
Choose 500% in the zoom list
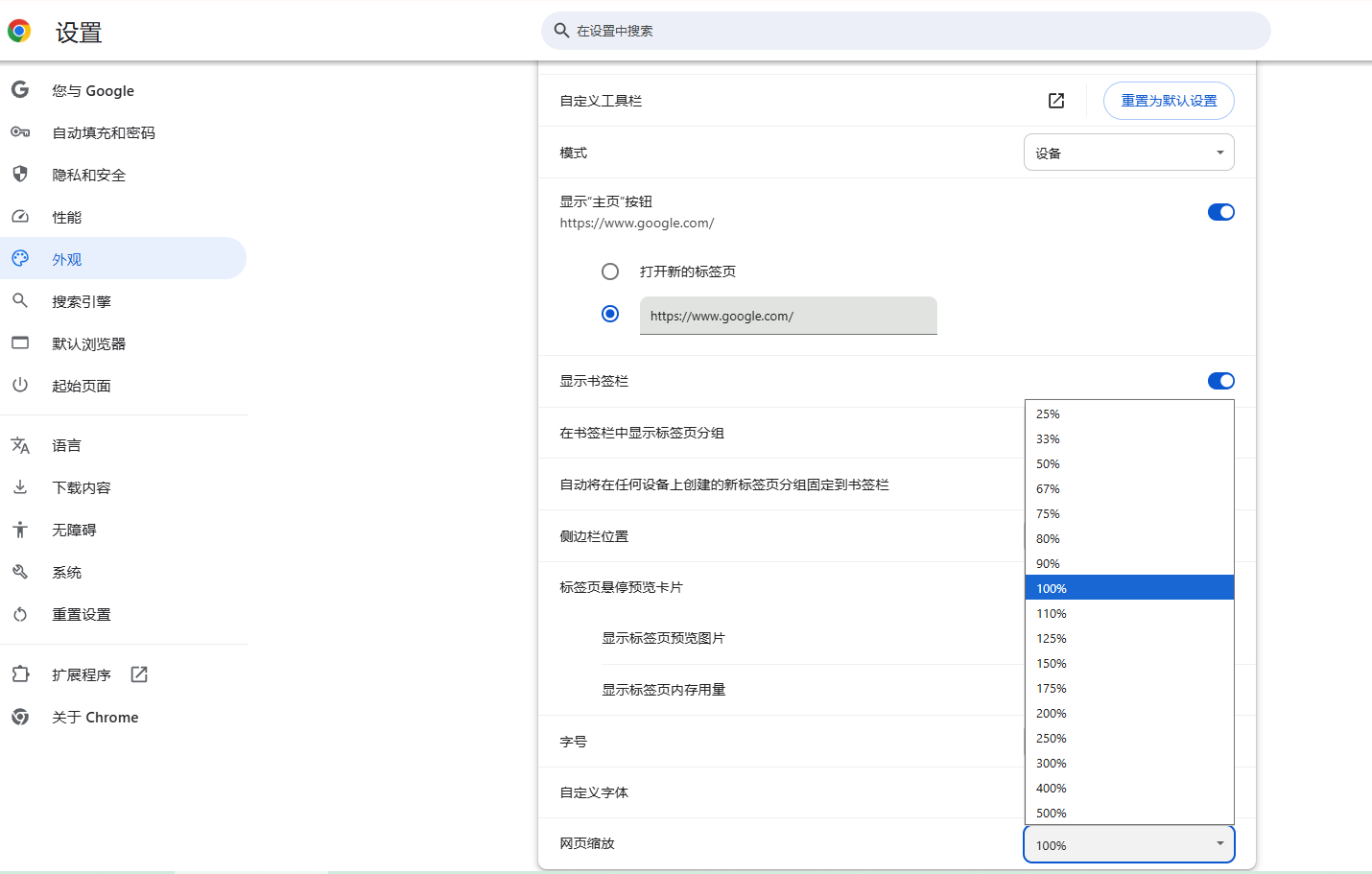coord(1129,813)
